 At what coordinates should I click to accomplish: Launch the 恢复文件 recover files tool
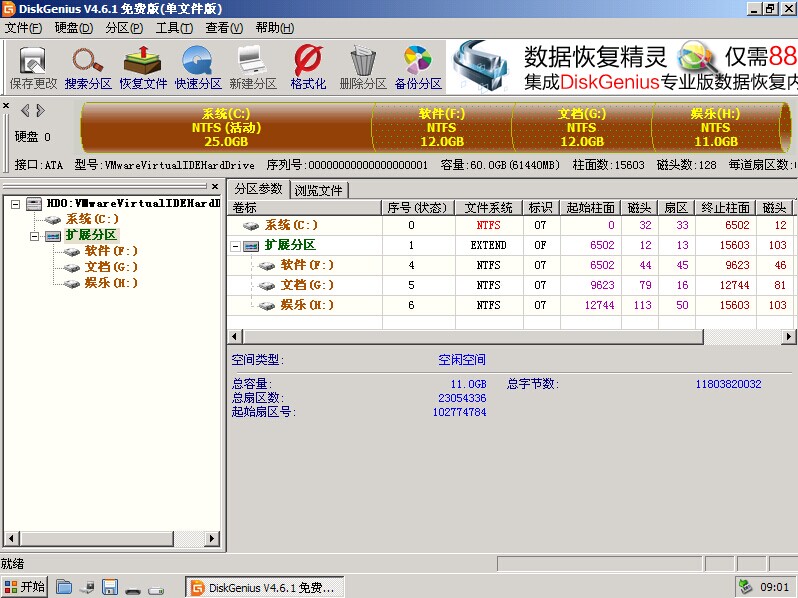click(x=143, y=67)
